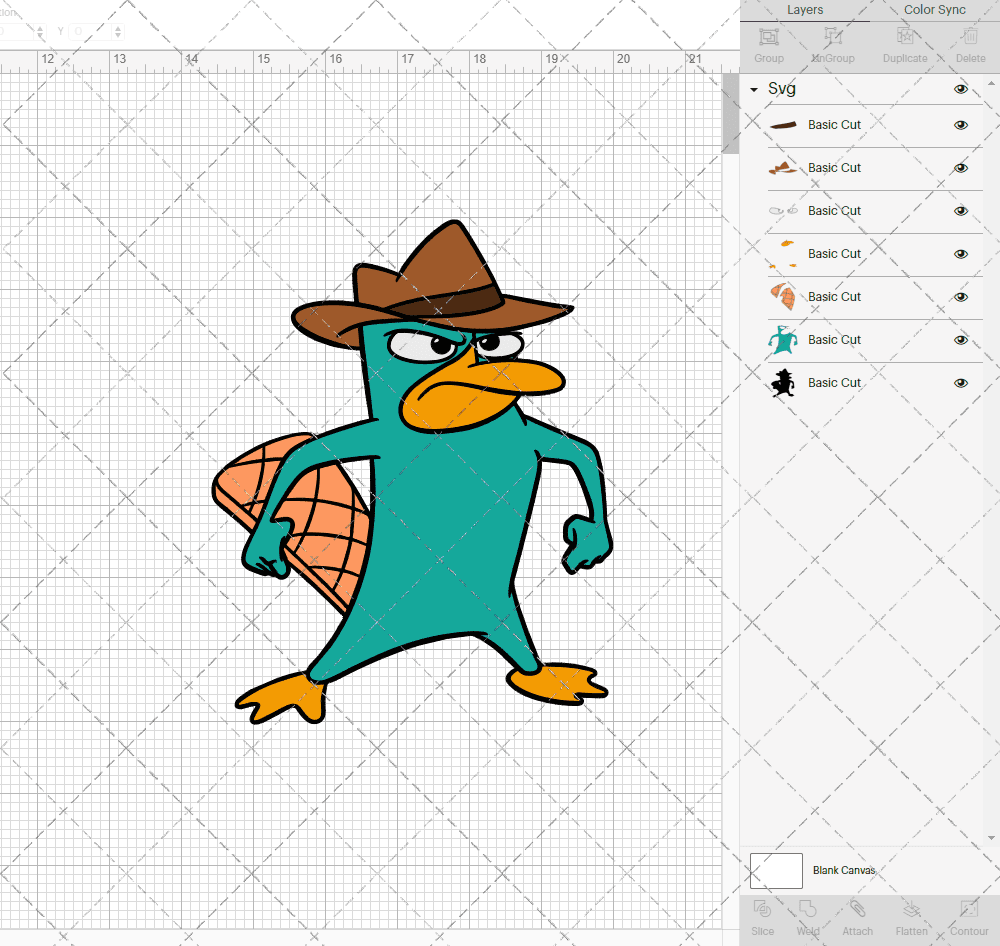Select the white eyes layer thumbnail
Viewport: 1000px width, 946px height.
[783, 211]
